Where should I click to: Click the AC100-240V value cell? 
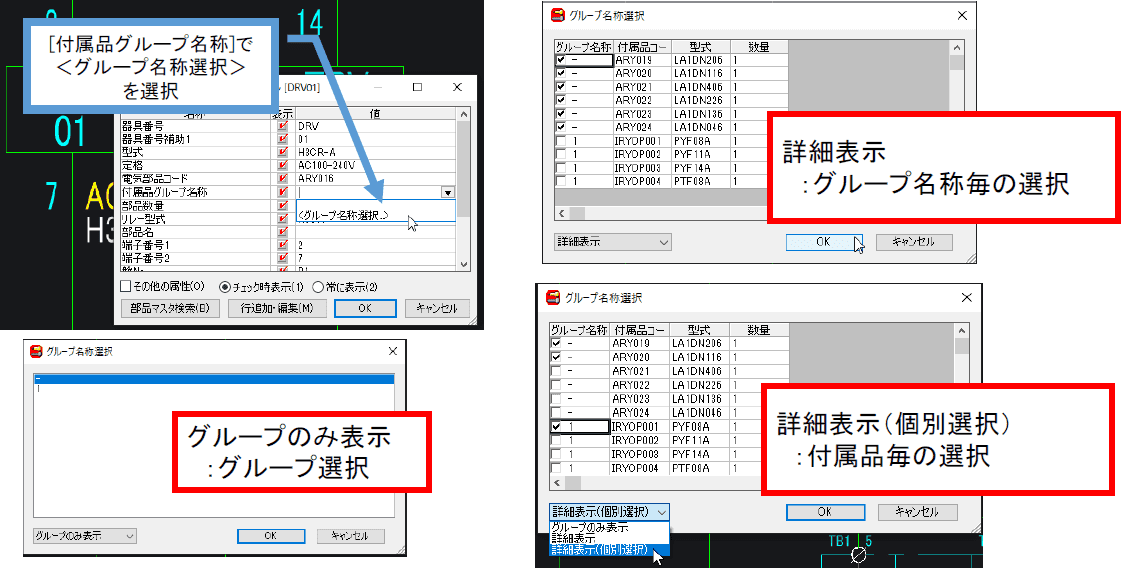click(x=376, y=165)
